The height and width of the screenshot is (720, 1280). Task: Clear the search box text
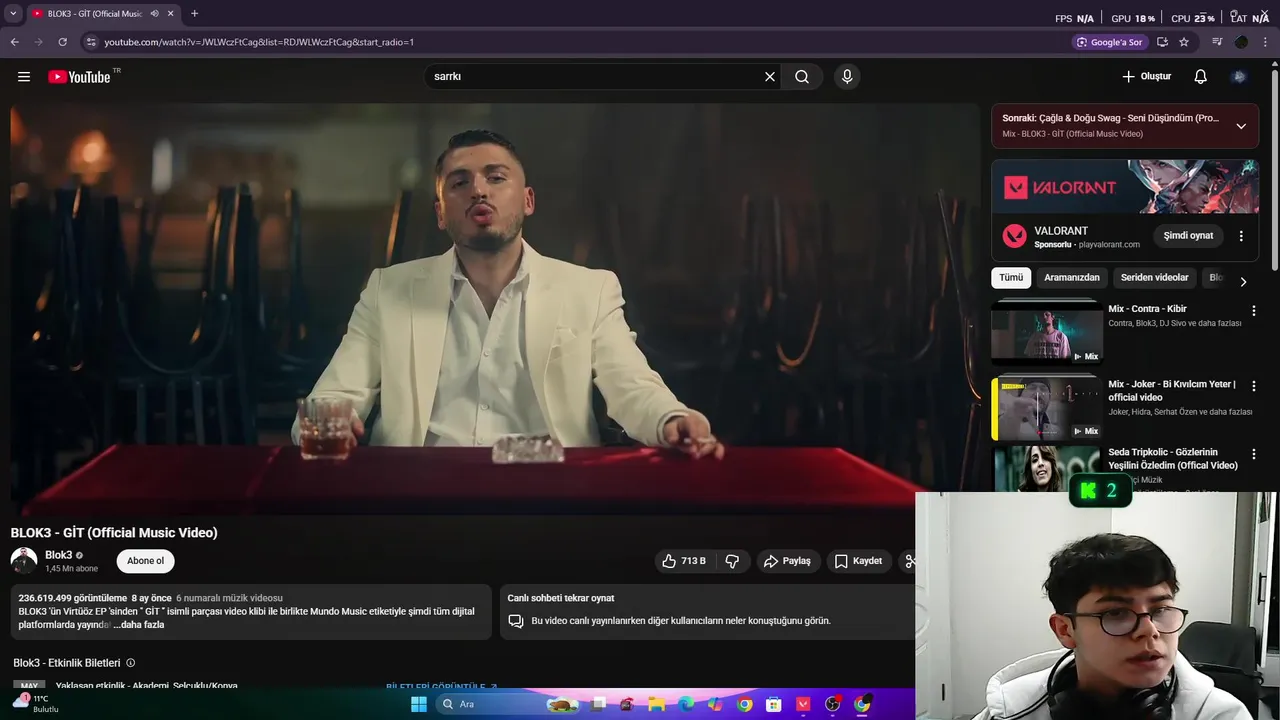click(x=770, y=76)
